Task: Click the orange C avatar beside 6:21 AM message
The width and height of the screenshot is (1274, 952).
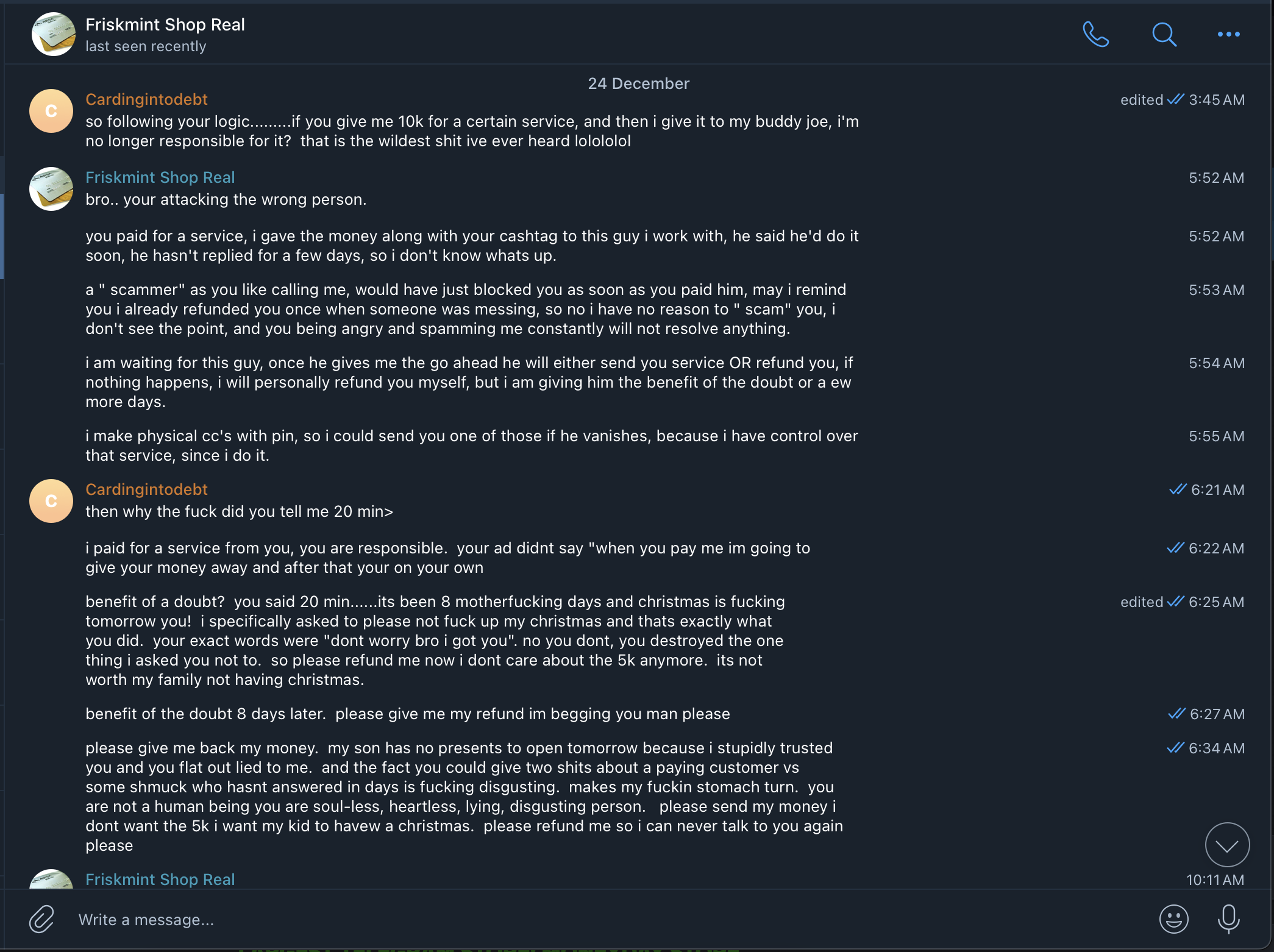Action: (x=51, y=501)
